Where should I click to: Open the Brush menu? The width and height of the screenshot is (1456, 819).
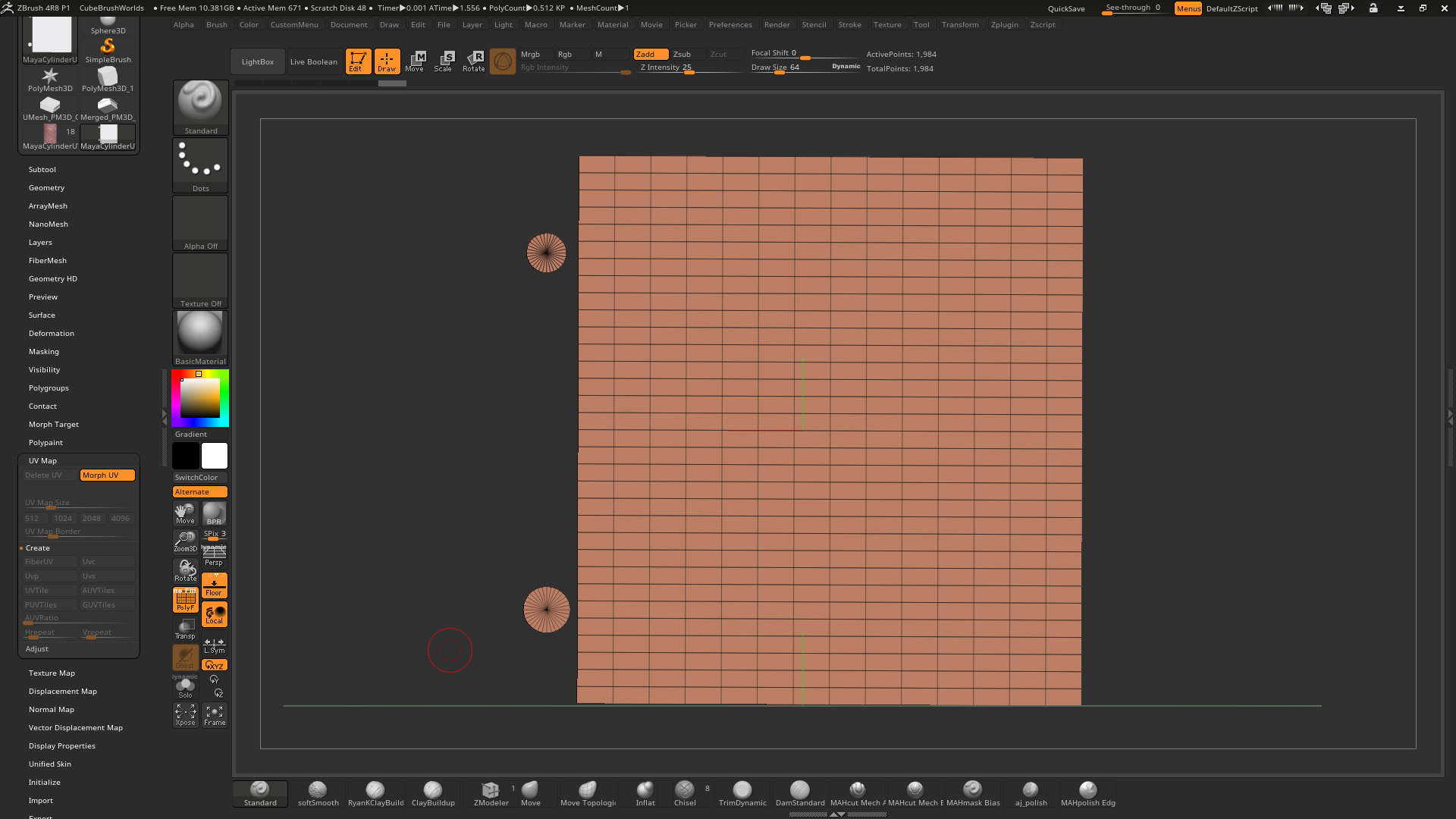coord(216,24)
